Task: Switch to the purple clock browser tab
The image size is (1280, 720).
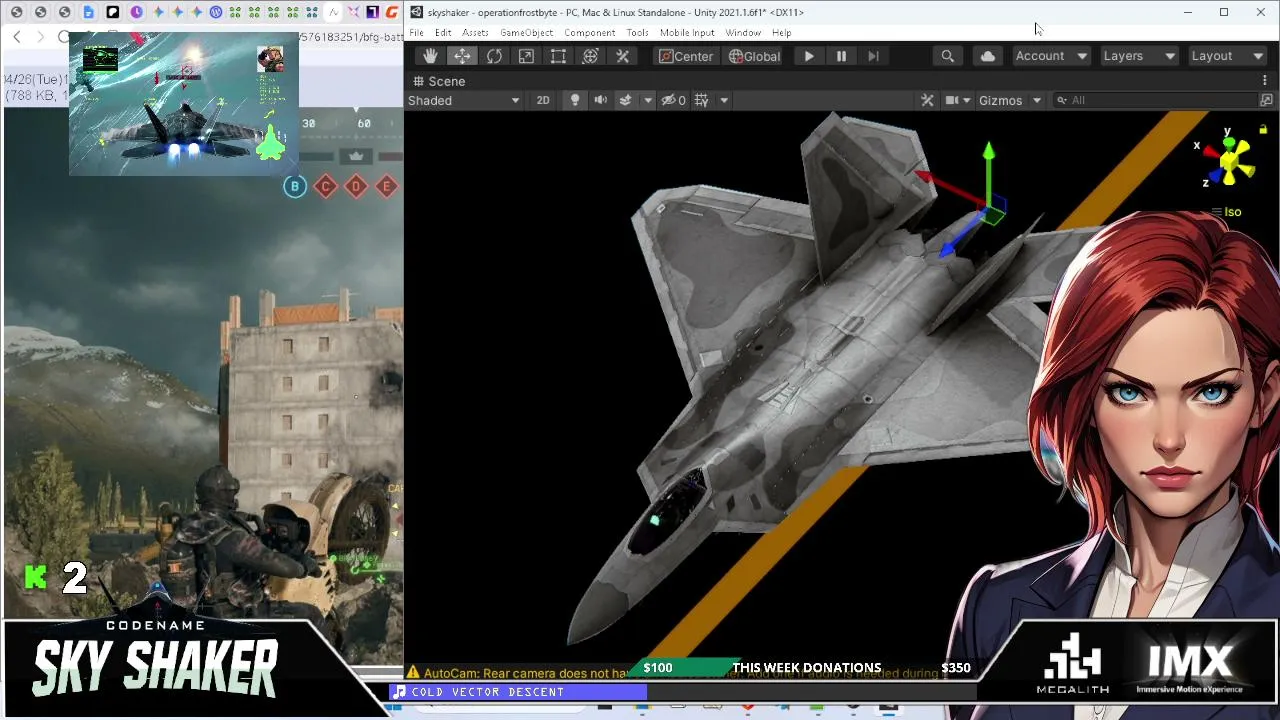Action: tap(136, 12)
